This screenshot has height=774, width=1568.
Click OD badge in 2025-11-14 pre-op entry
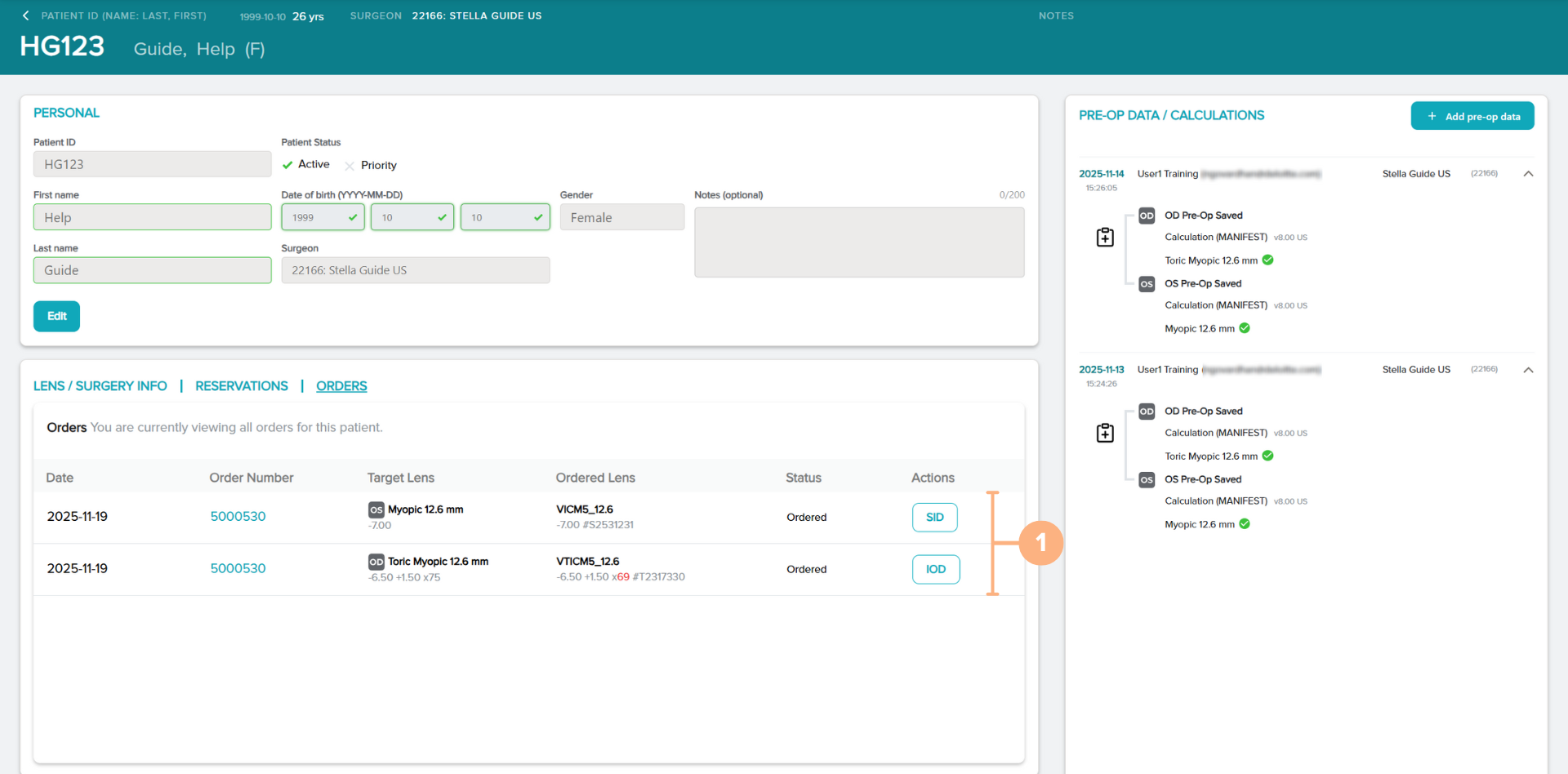1147,216
